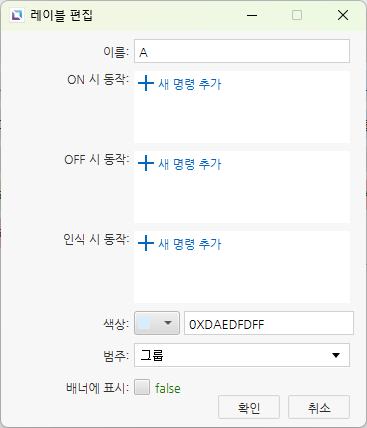The width and height of the screenshot is (367, 428).
Task: Open the 색상 color picker dropdown arrow
Action: pos(168,323)
